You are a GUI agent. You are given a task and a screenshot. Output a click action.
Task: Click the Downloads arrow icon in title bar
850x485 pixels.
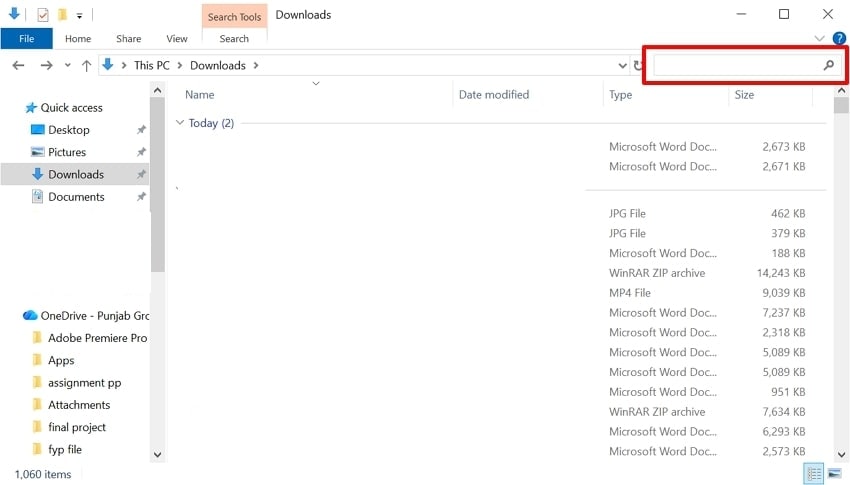pyautogui.click(x=14, y=14)
